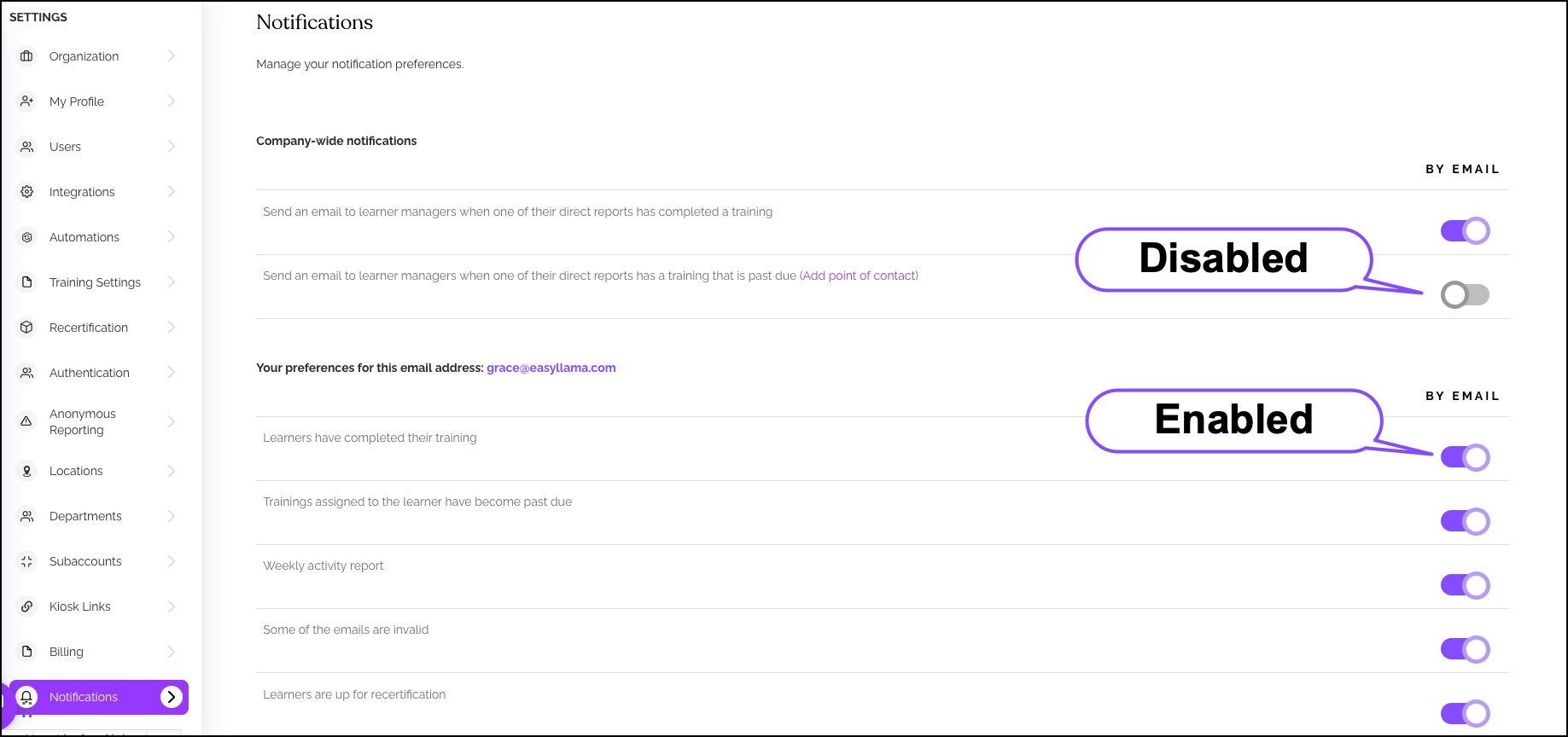The height and width of the screenshot is (737, 1568).
Task: Expand the Users section chevron
Action: [172, 147]
